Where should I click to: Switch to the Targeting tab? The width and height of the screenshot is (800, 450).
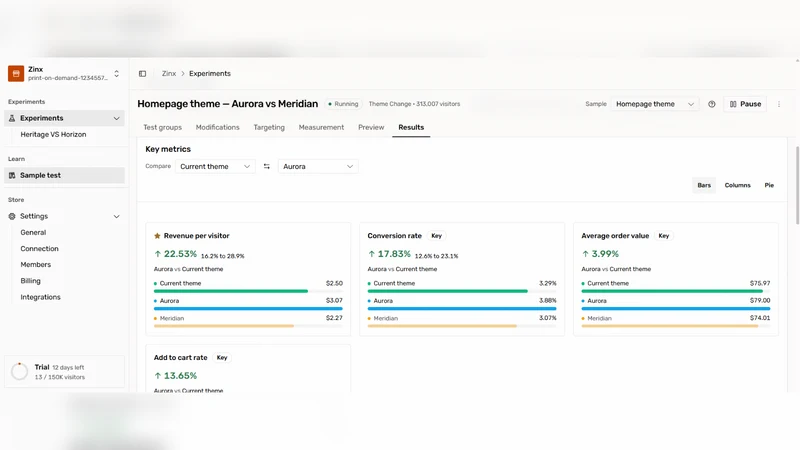point(269,128)
